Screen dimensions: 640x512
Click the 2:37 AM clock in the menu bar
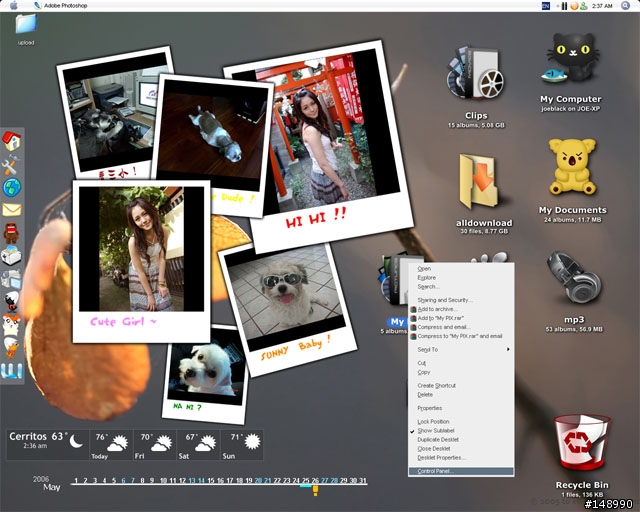(x=602, y=6)
